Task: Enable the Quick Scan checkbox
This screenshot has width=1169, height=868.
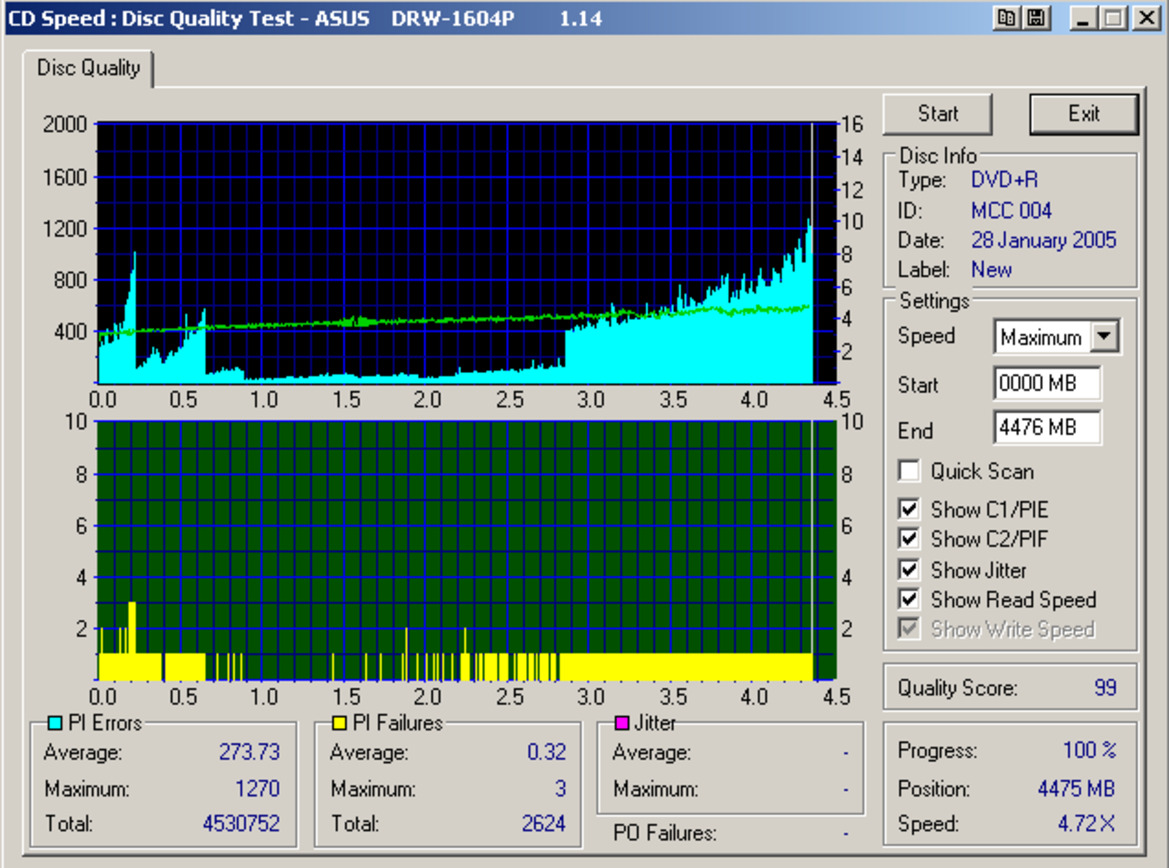Action: [x=909, y=471]
